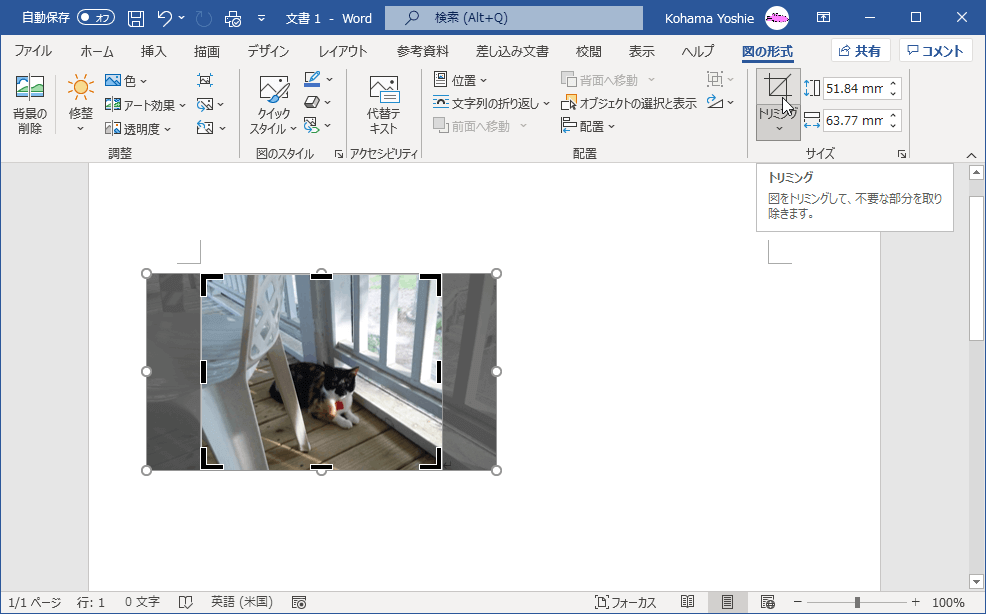The height and width of the screenshot is (614, 986).
Task: Open 文字列の折り返し wrap text dropdown
Action: pyautogui.click(x=492, y=103)
